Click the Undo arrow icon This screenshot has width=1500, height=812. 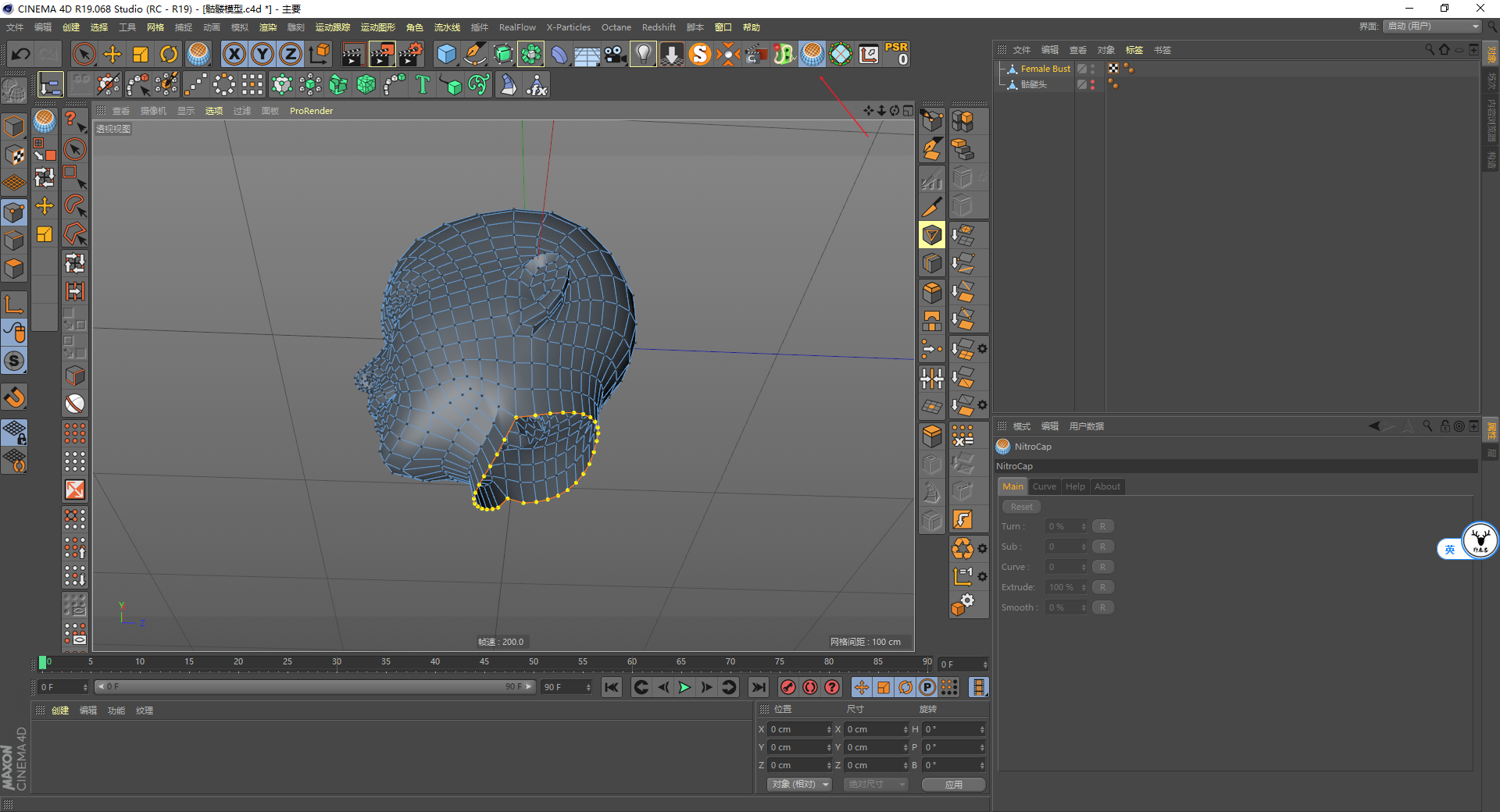[21, 54]
